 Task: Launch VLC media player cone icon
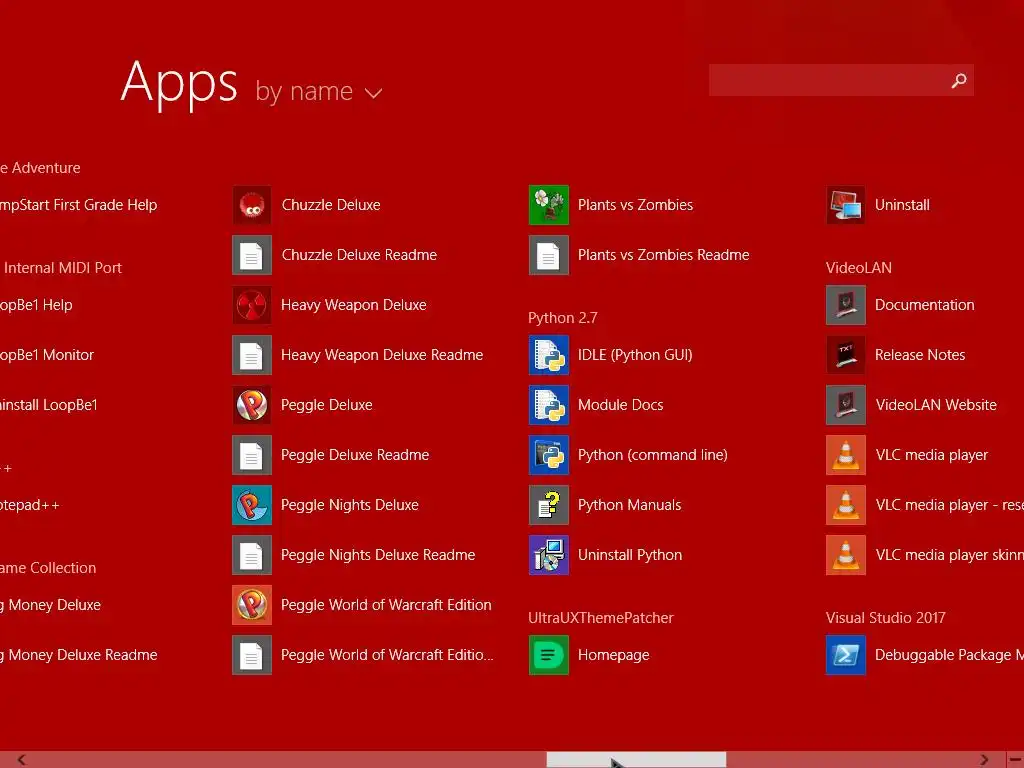click(846, 455)
